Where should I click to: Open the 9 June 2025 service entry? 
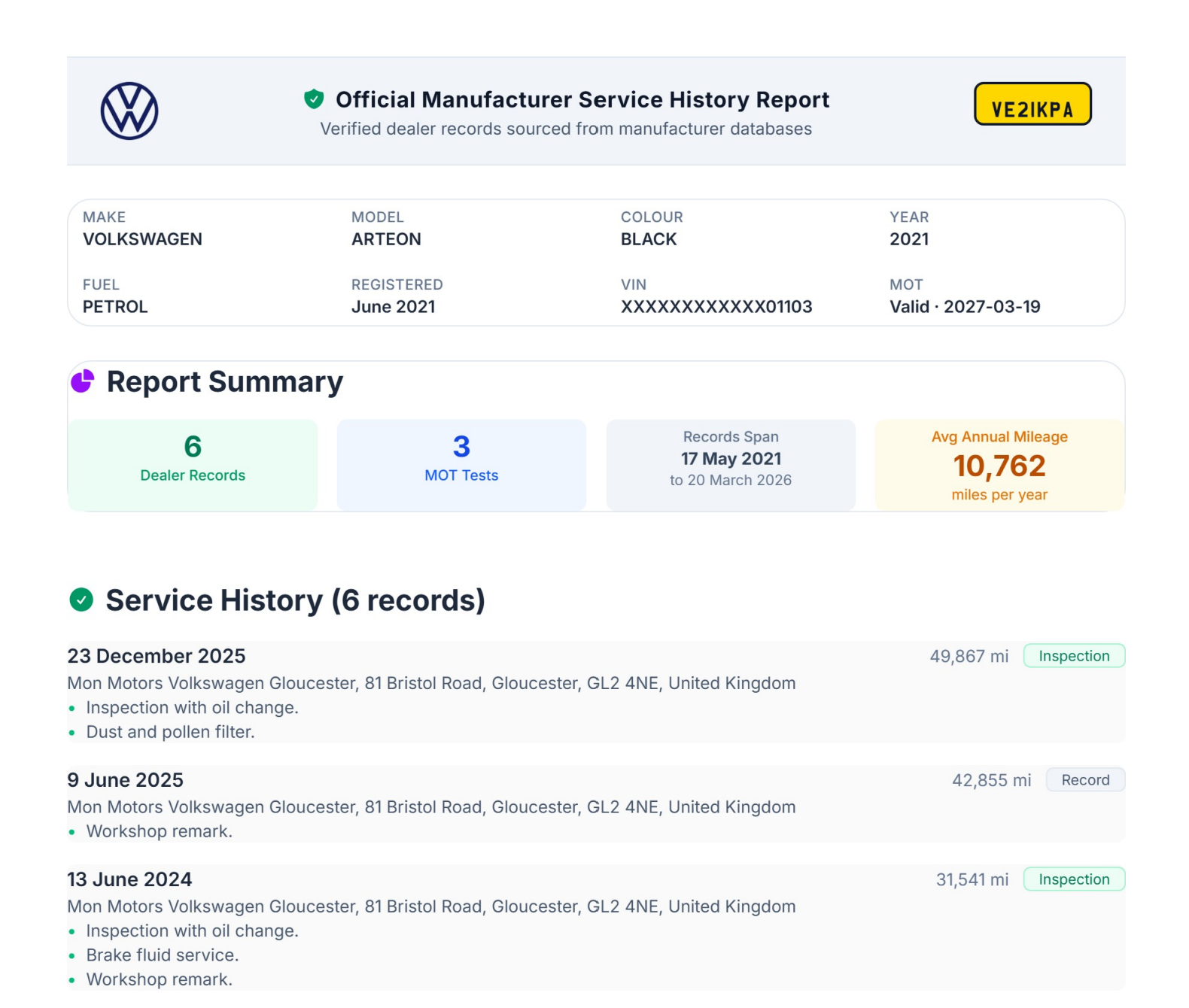pos(126,780)
